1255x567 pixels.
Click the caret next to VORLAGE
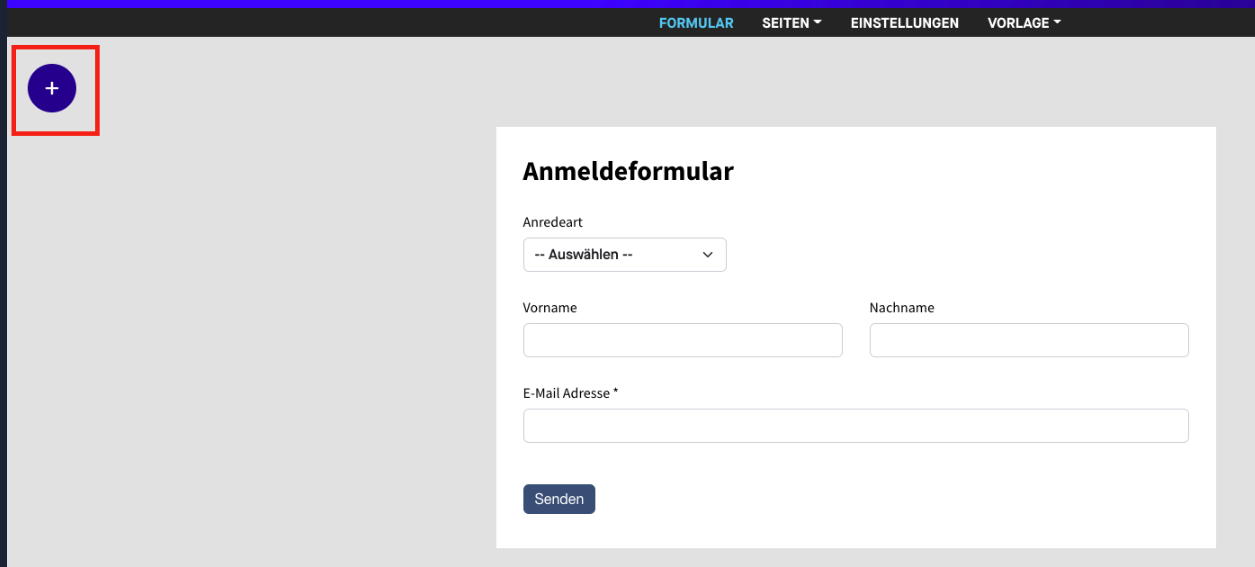pos(1057,22)
